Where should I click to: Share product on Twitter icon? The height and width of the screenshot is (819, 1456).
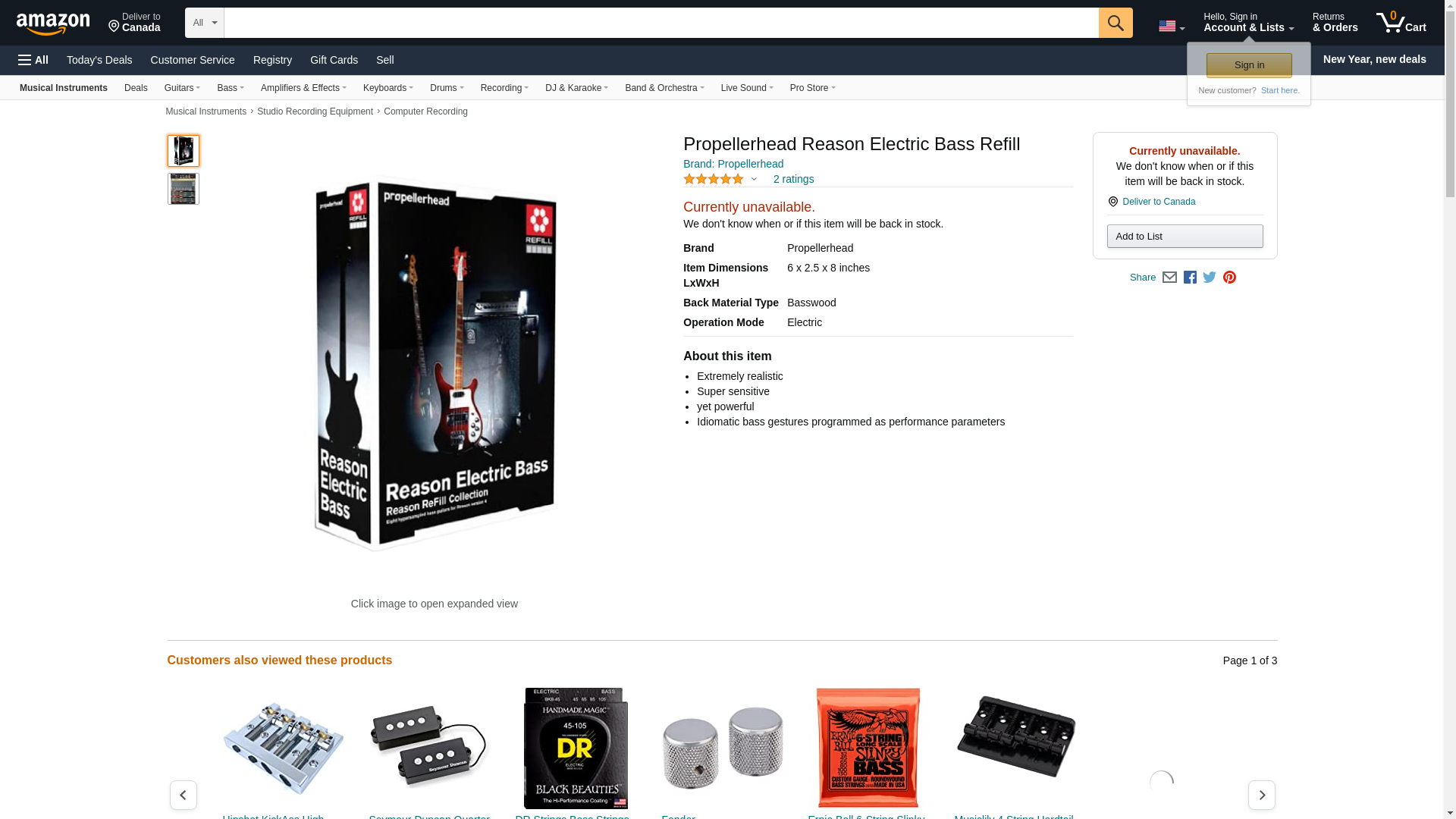click(x=1210, y=278)
